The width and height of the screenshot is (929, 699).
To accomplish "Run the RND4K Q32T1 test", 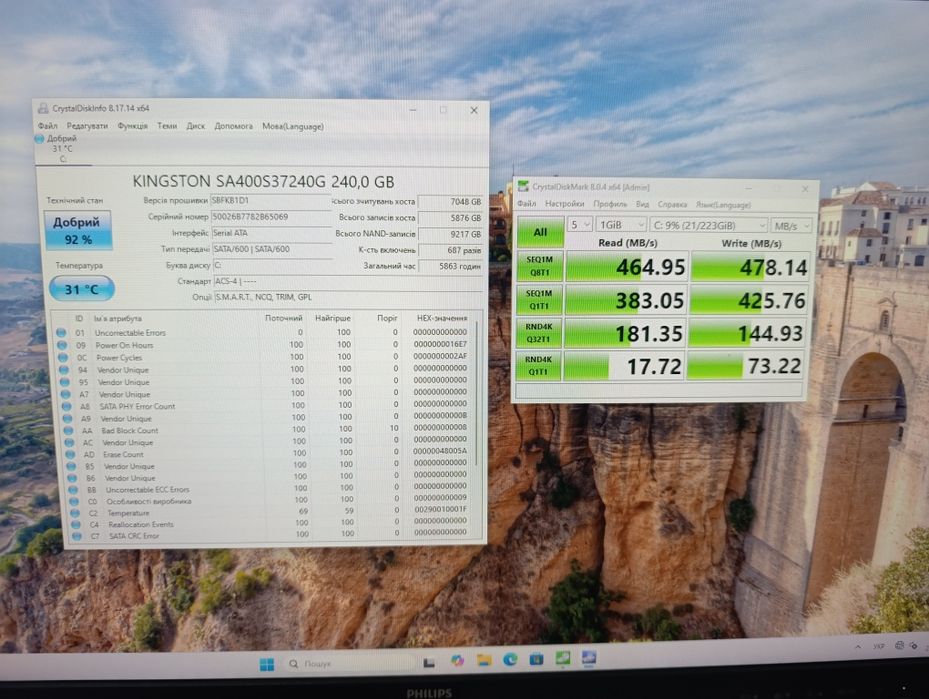I will (x=539, y=332).
